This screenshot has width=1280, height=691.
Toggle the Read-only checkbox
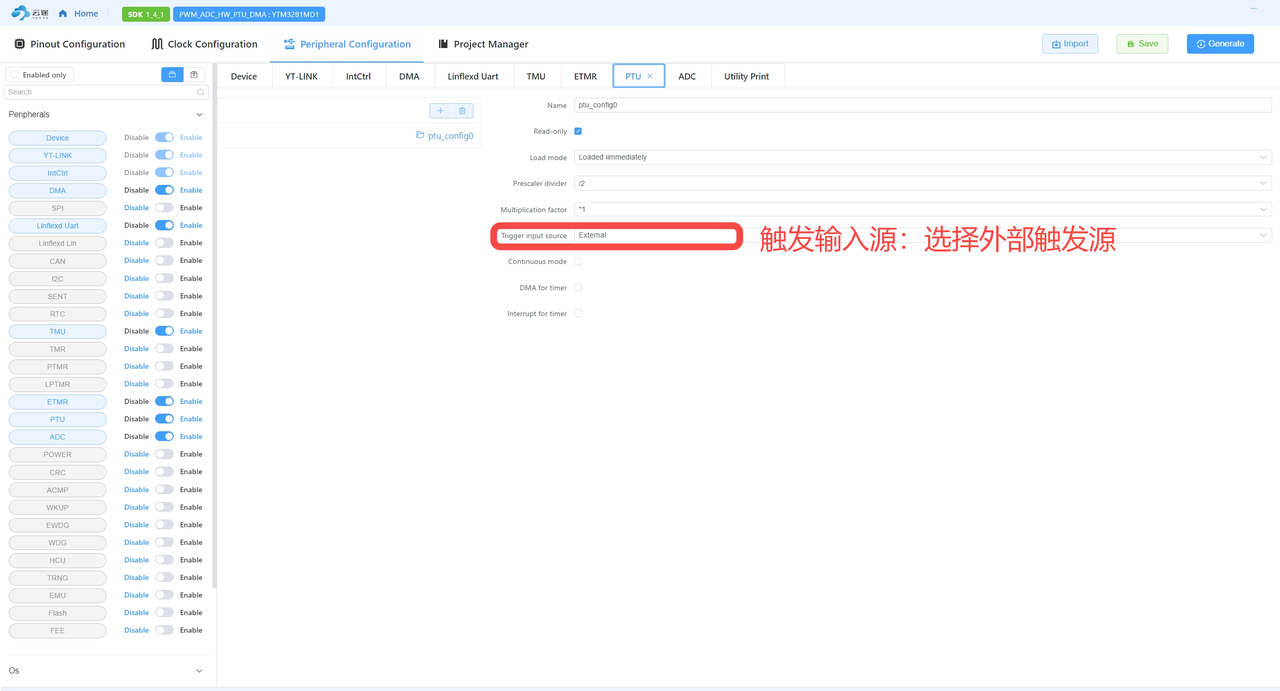click(x=578, y=131)
